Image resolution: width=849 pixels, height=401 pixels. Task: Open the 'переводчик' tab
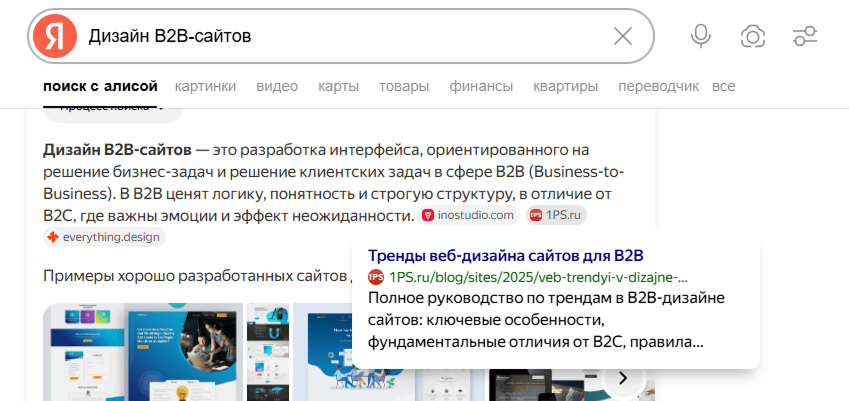658,87
